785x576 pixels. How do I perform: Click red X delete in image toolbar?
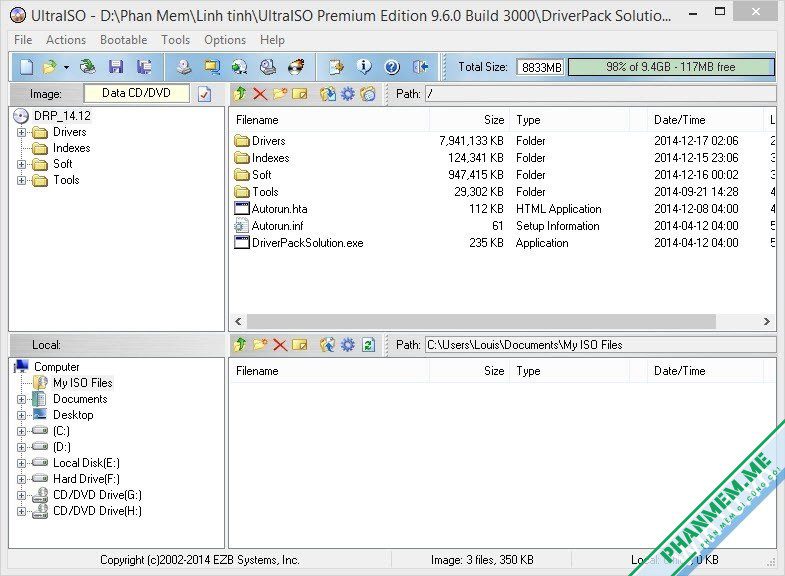(x=260, y=94)
